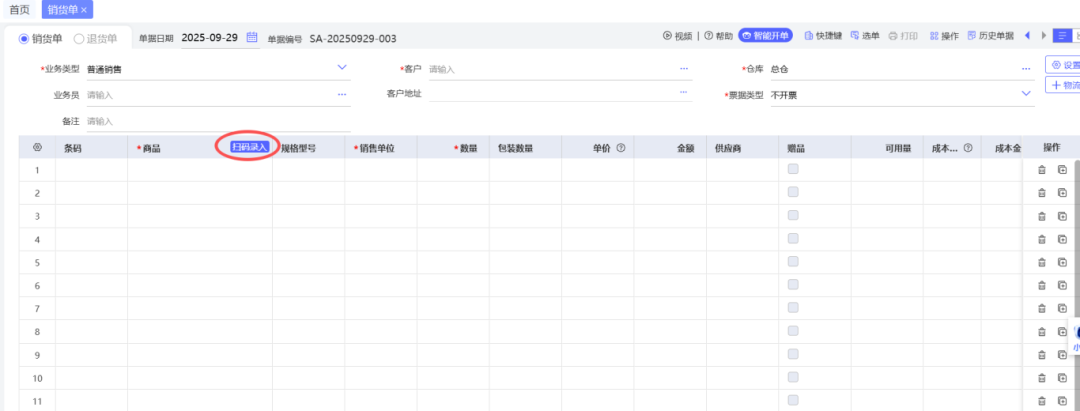
Task: Go to previous document with left arrow
Action: [1027, 36]
